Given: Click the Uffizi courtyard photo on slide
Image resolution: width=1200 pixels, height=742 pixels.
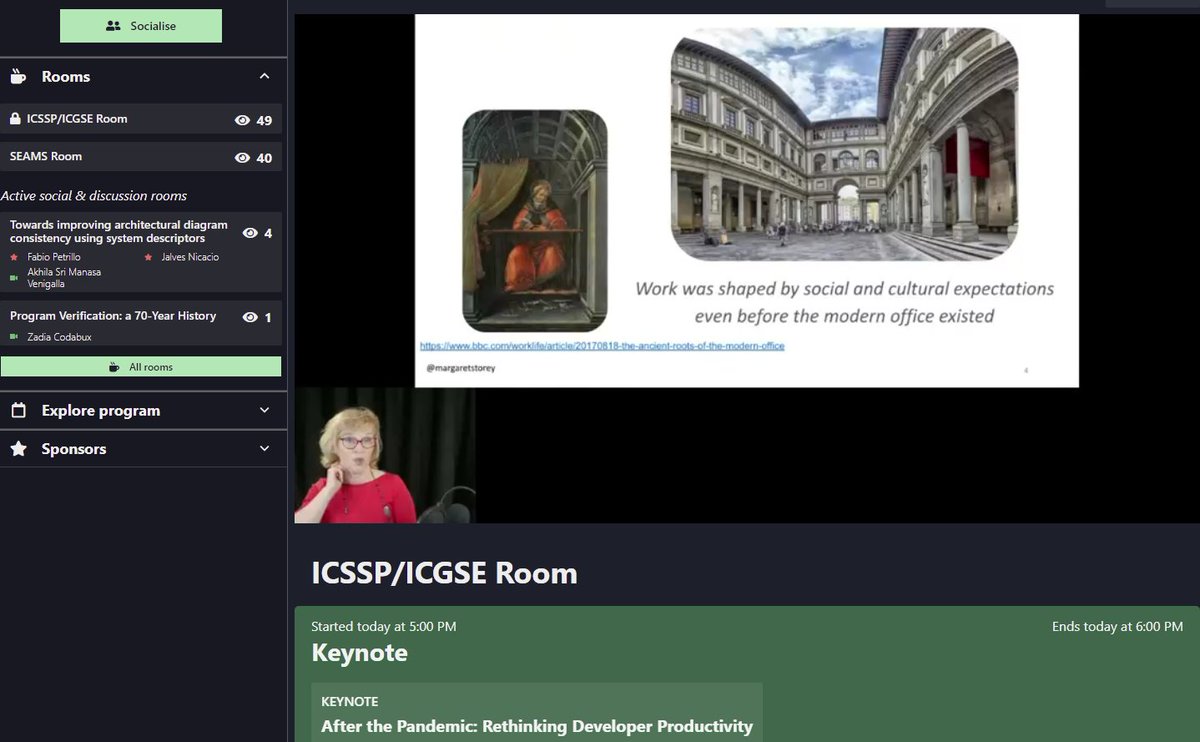Looking at the screenshot, I should pos(845,145).
